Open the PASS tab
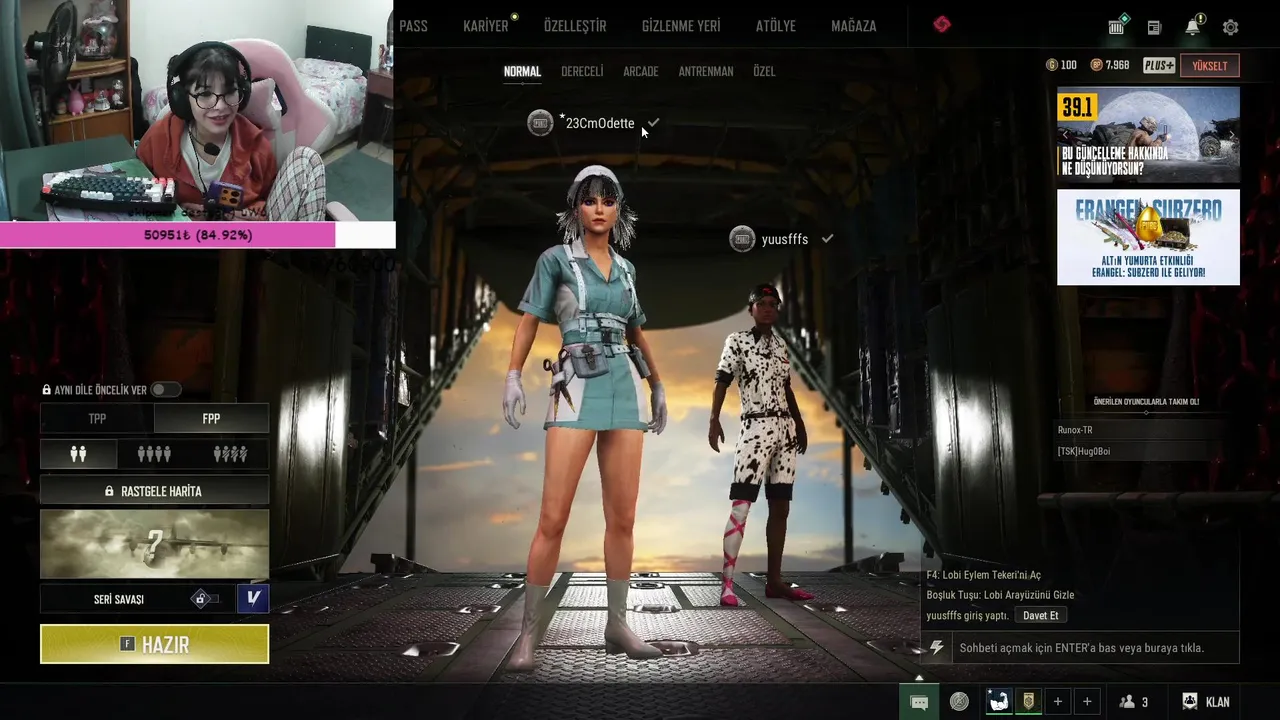 point(413,26)
